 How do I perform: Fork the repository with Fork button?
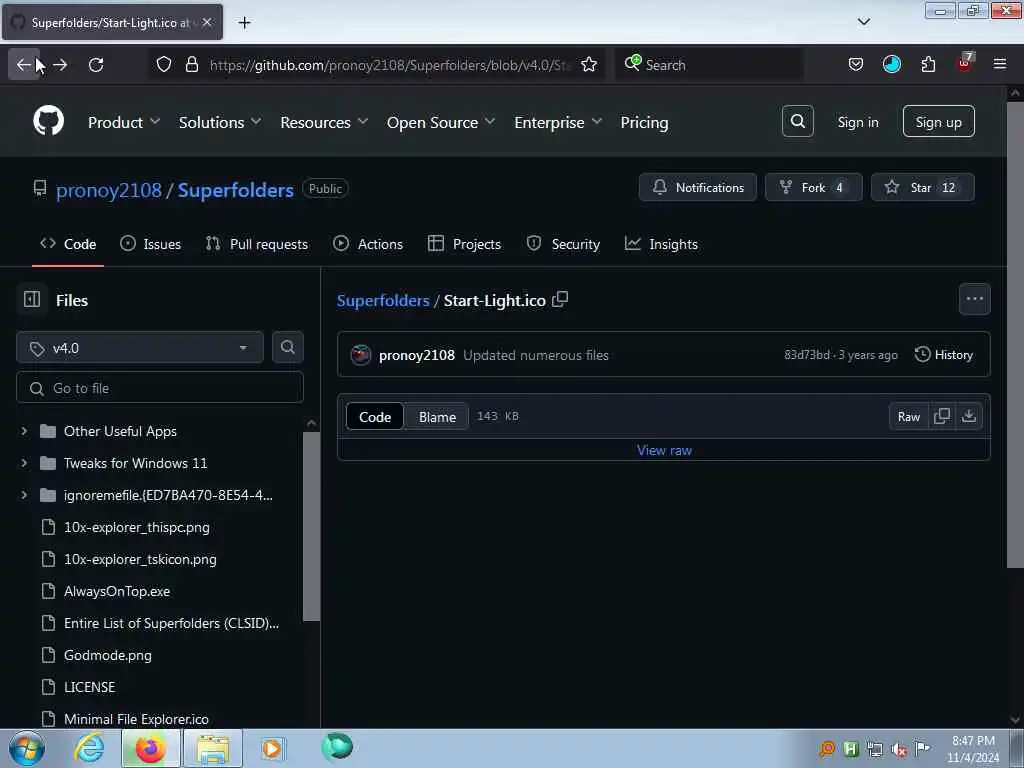pos(813,187)
